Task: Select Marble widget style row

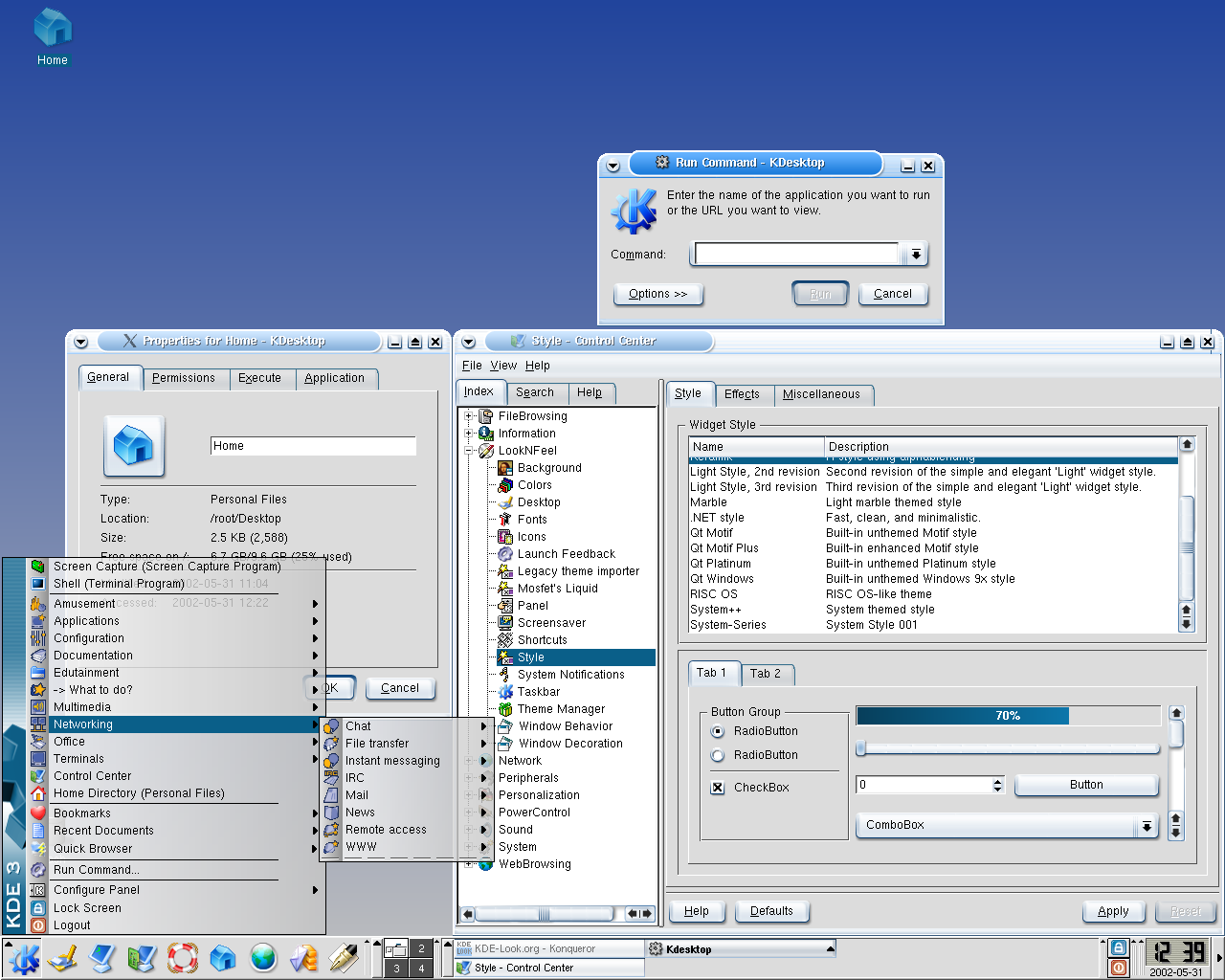Action: (x=933, y=502)
